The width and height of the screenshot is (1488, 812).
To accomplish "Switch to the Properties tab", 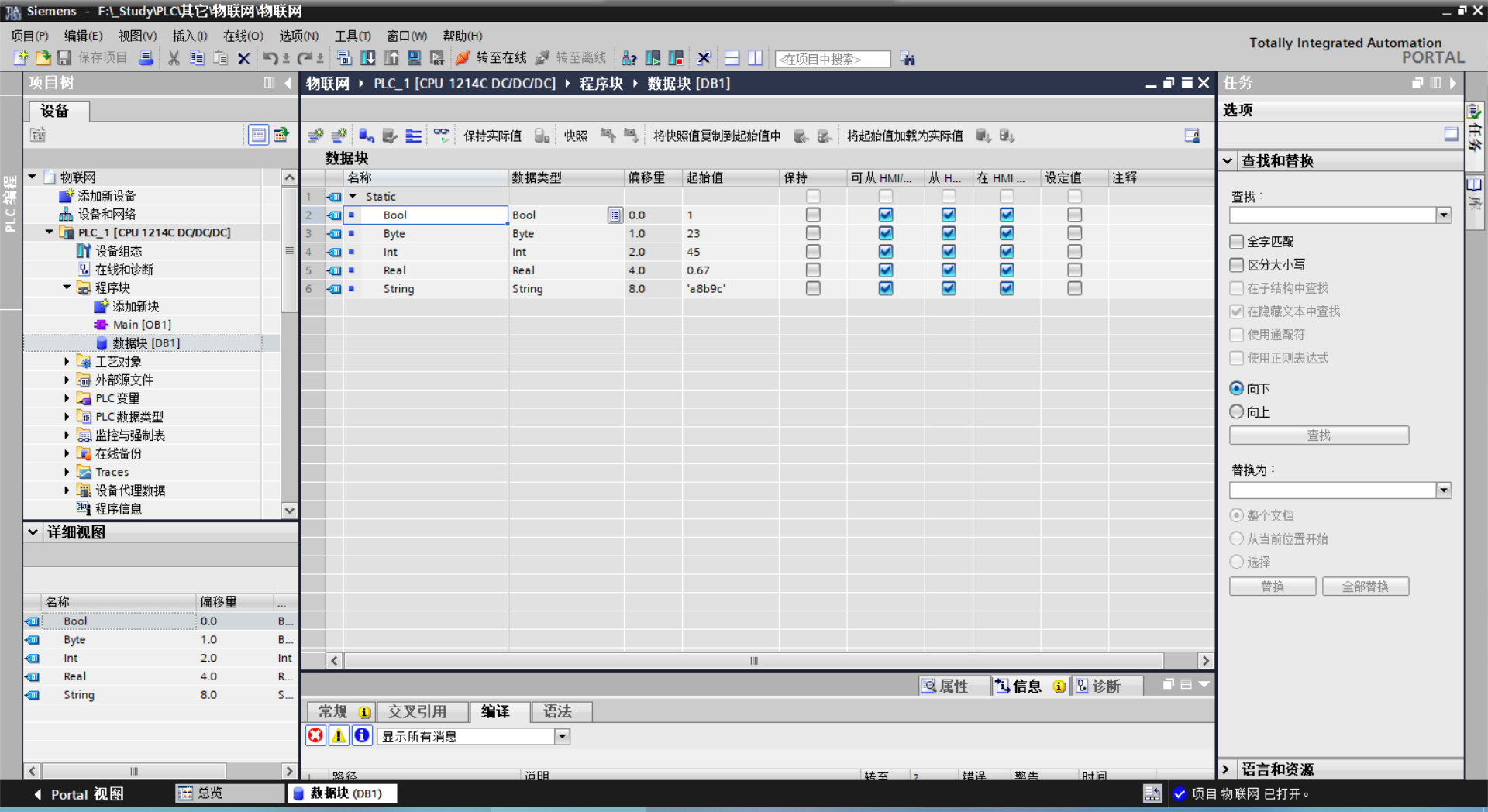I will pos(953,686).
